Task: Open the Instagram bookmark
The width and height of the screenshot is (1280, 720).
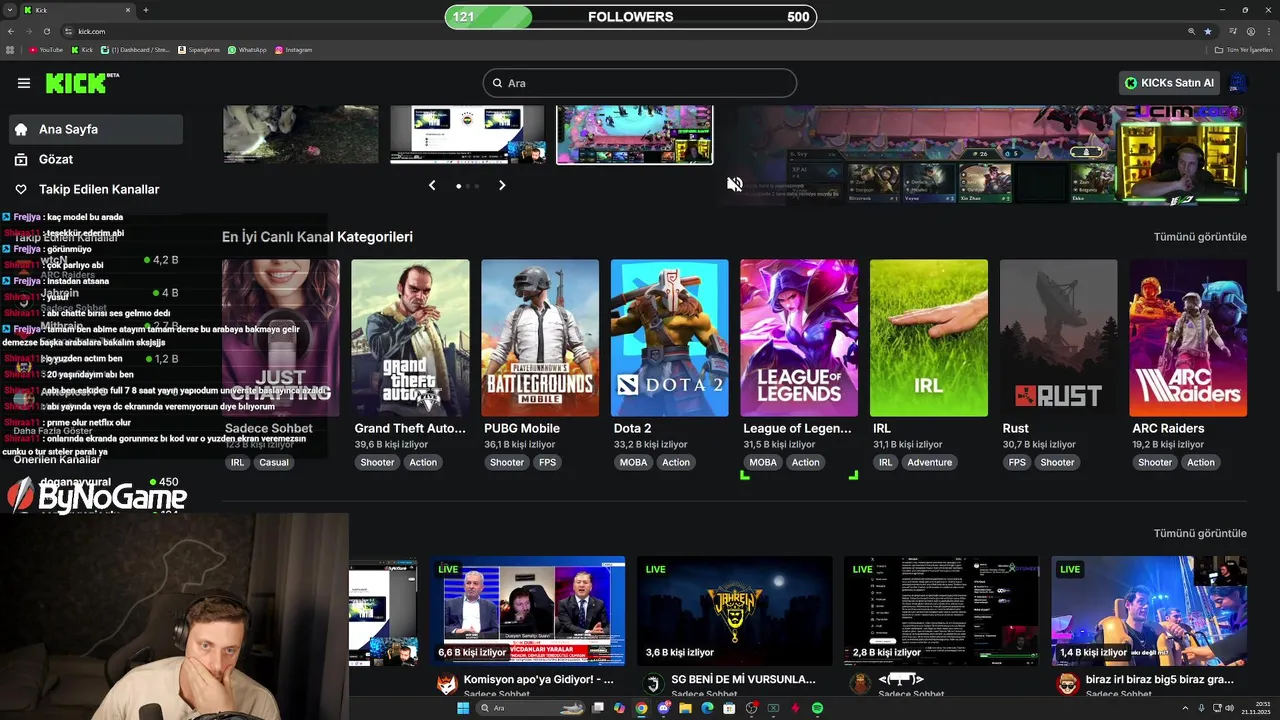Action: pyautogui.click(x=293, y=50)
